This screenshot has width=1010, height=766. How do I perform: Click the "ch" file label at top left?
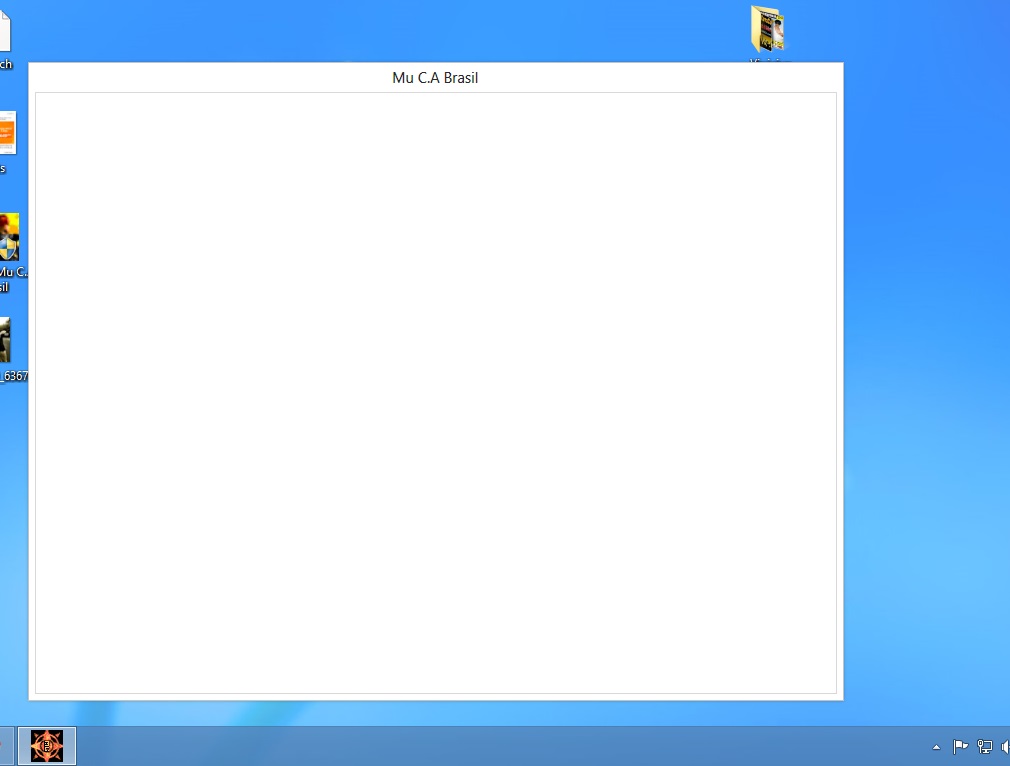(x=5, y=65)
